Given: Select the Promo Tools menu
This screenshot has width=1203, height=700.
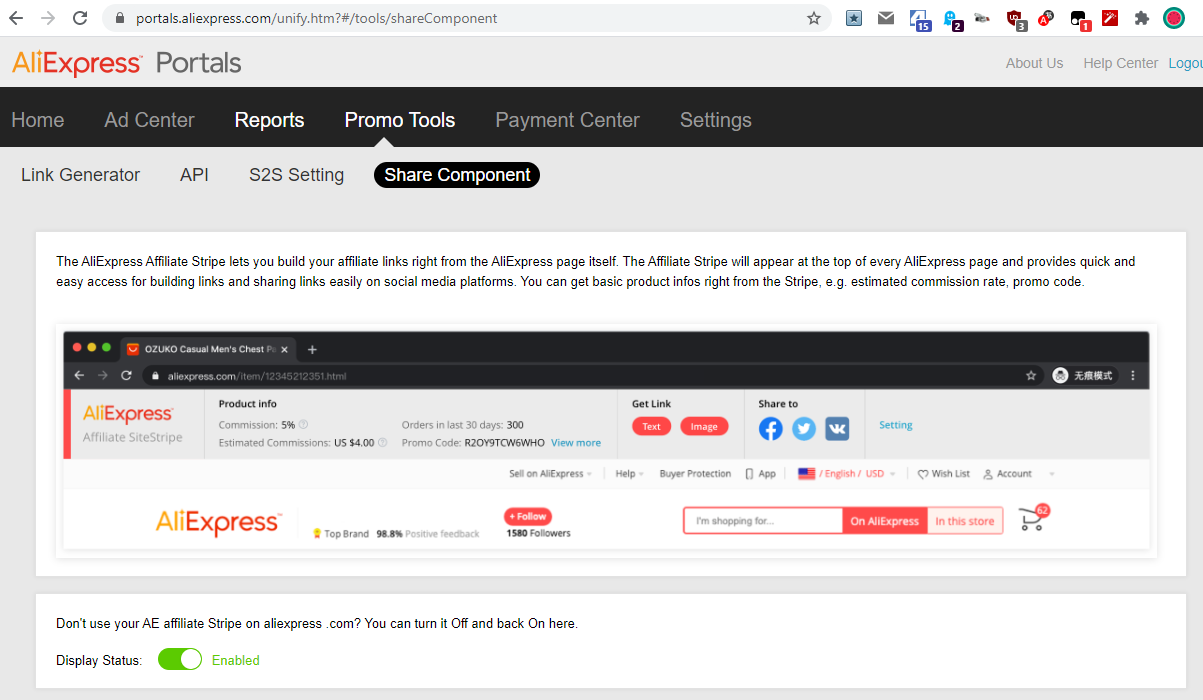Looking at the screenshot, I should pos(400,120).
